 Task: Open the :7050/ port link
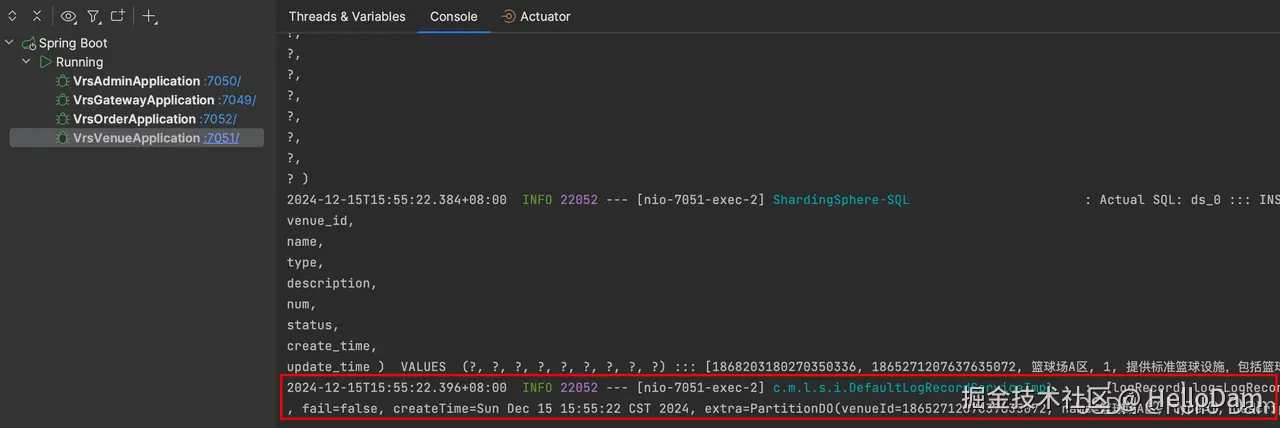tap(222, 81)
